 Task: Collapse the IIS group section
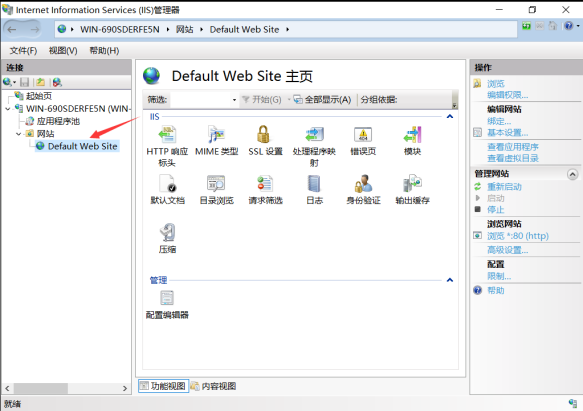pos(450,117)
